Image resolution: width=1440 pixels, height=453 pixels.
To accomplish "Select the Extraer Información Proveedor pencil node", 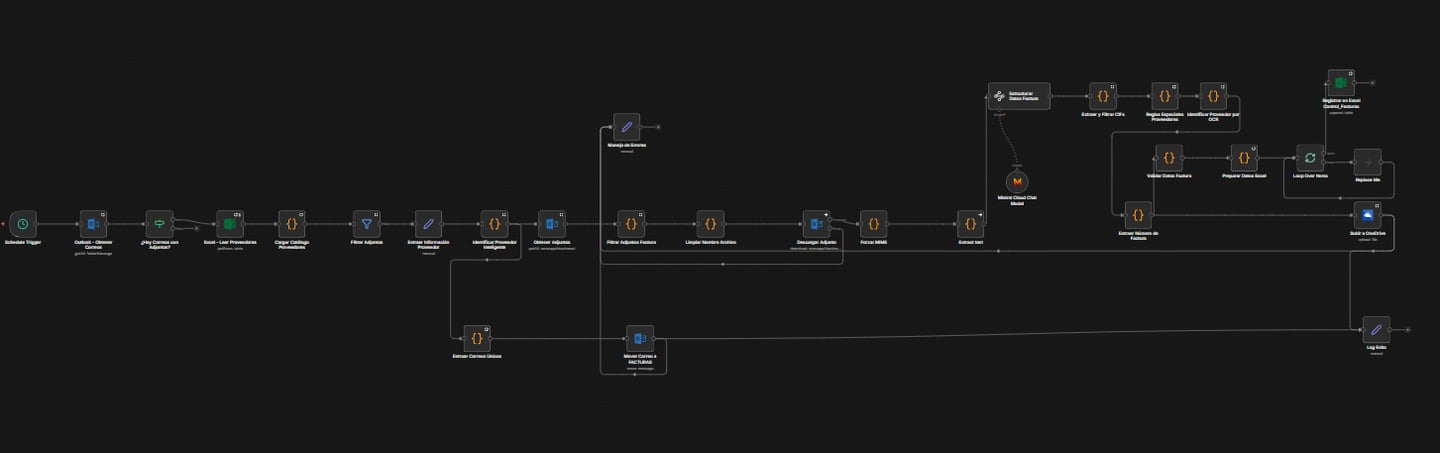I will point(428,224).
